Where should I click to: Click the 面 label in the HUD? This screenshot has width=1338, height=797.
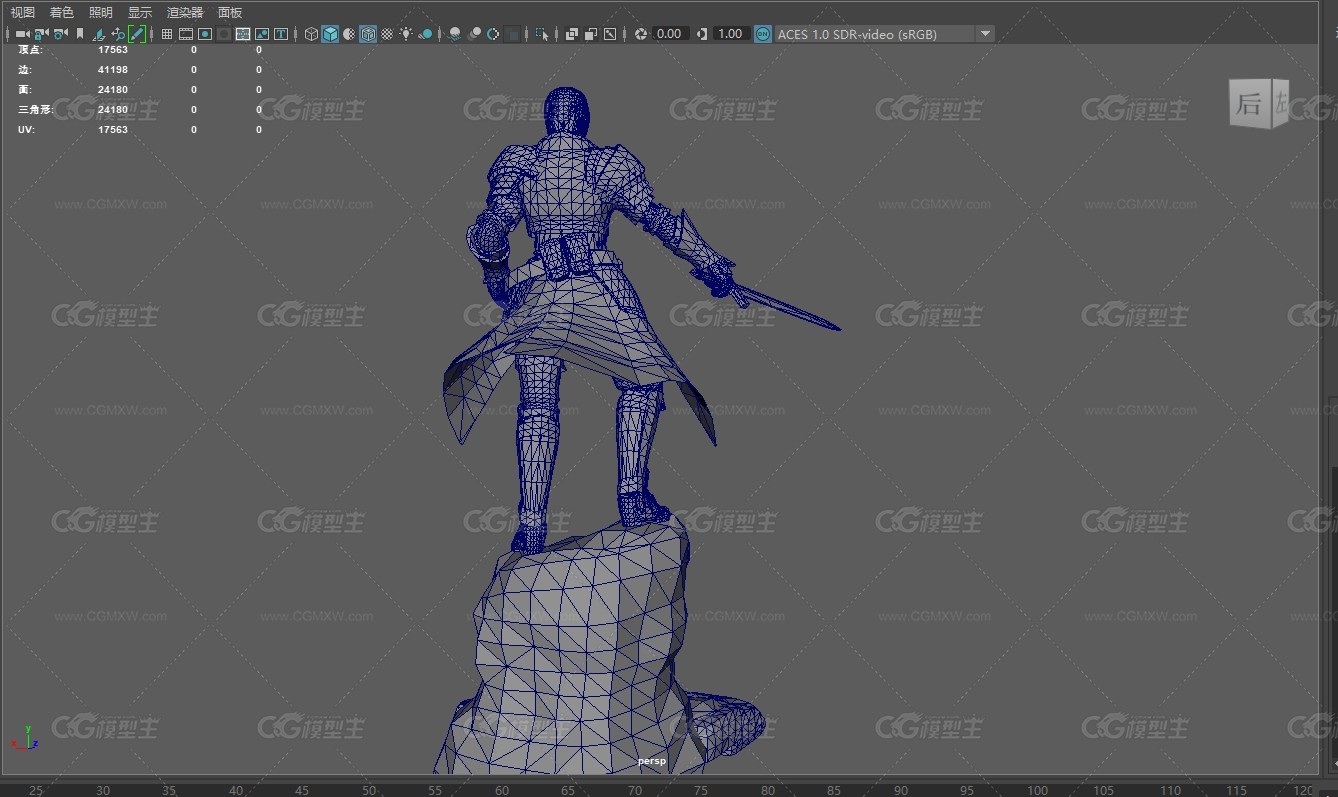(x=24, y=90)
